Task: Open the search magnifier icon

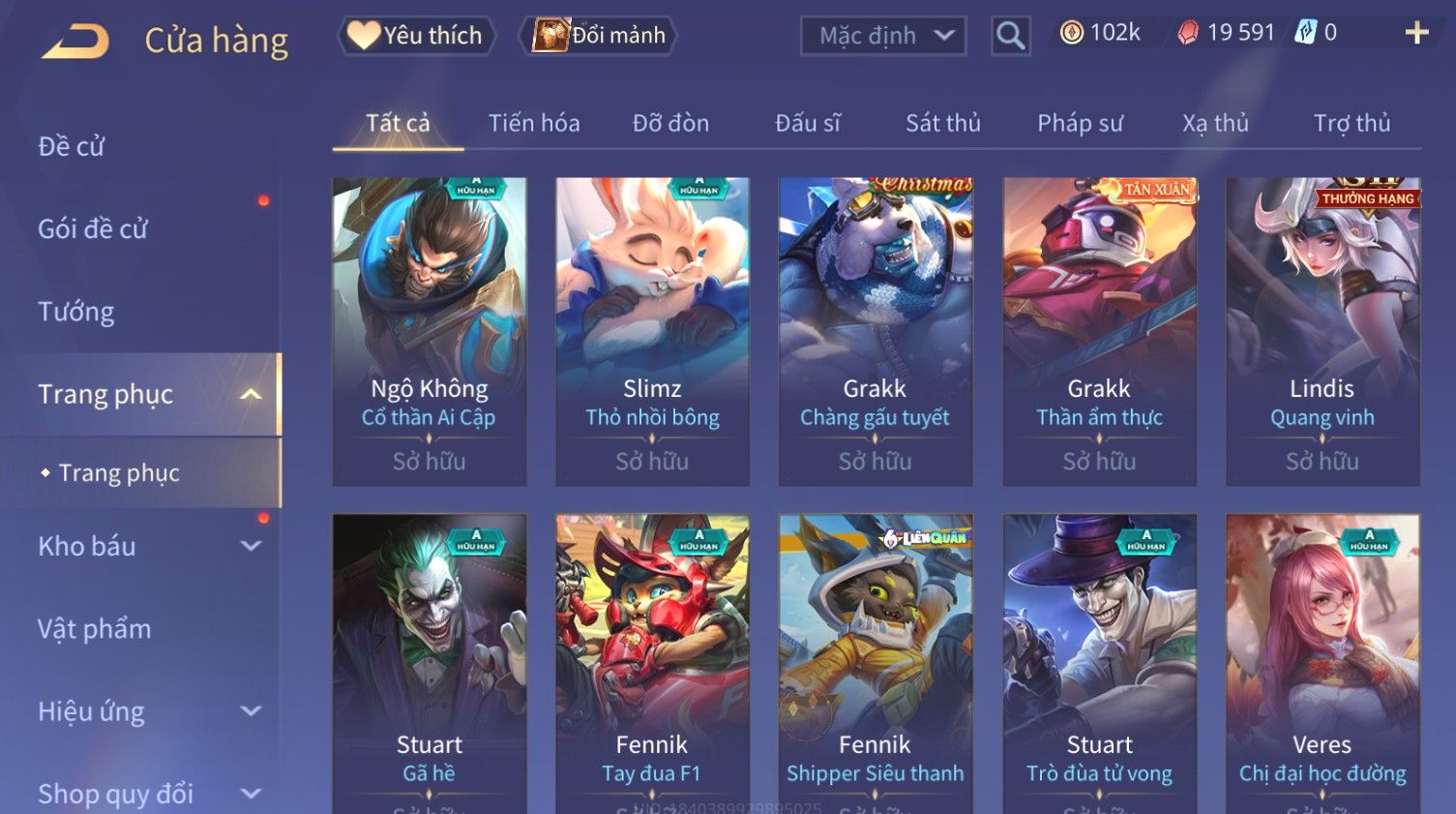Action: tap(1011, 36)
